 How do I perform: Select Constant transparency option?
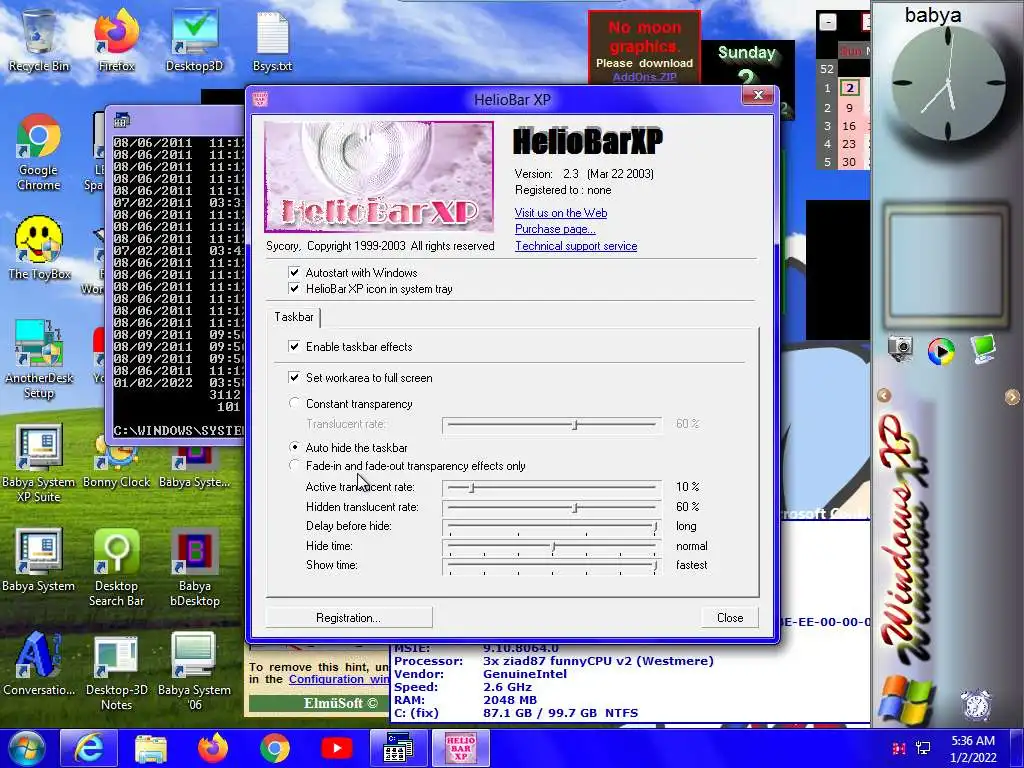pyautogui.click(x=295, y=404)
